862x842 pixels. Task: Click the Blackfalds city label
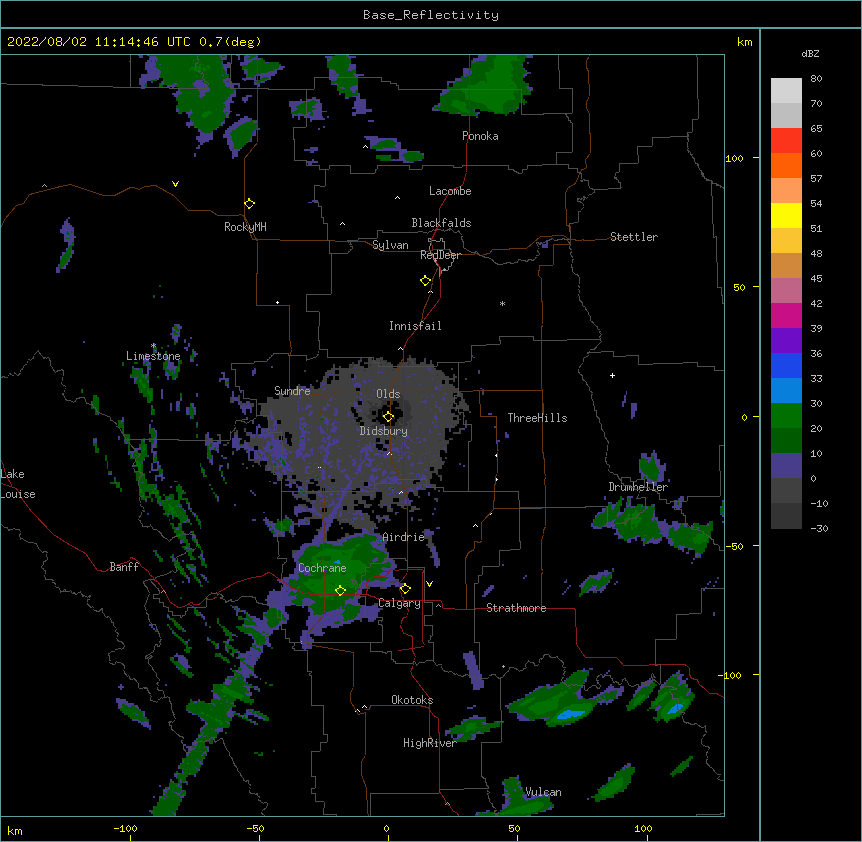point(441,223)
